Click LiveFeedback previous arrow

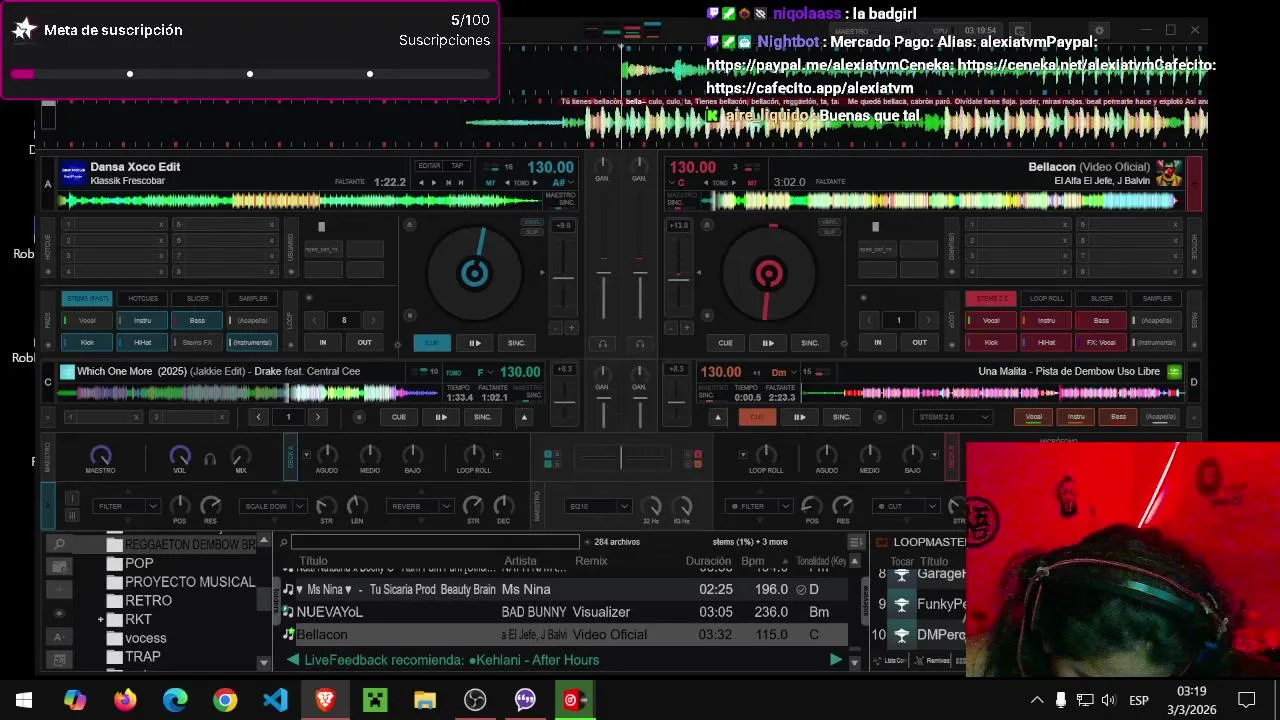[x=292, y=660]
